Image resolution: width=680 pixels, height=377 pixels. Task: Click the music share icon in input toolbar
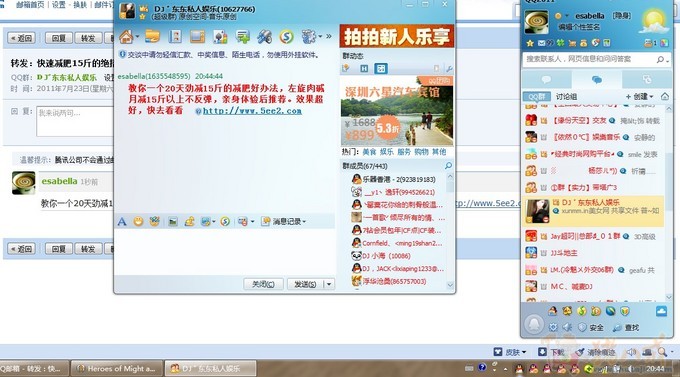189,222
